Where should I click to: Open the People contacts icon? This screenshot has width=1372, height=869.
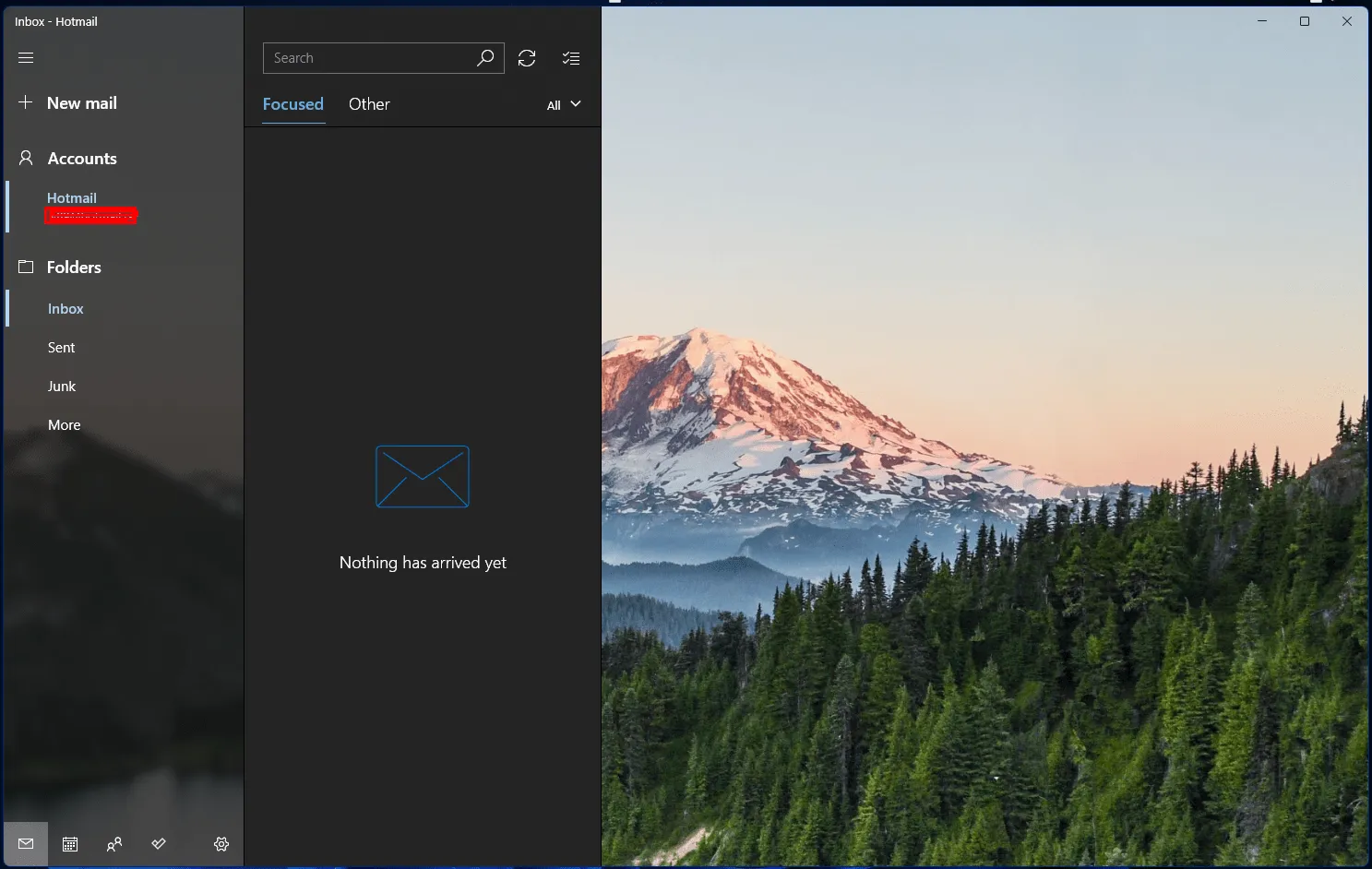114,844
